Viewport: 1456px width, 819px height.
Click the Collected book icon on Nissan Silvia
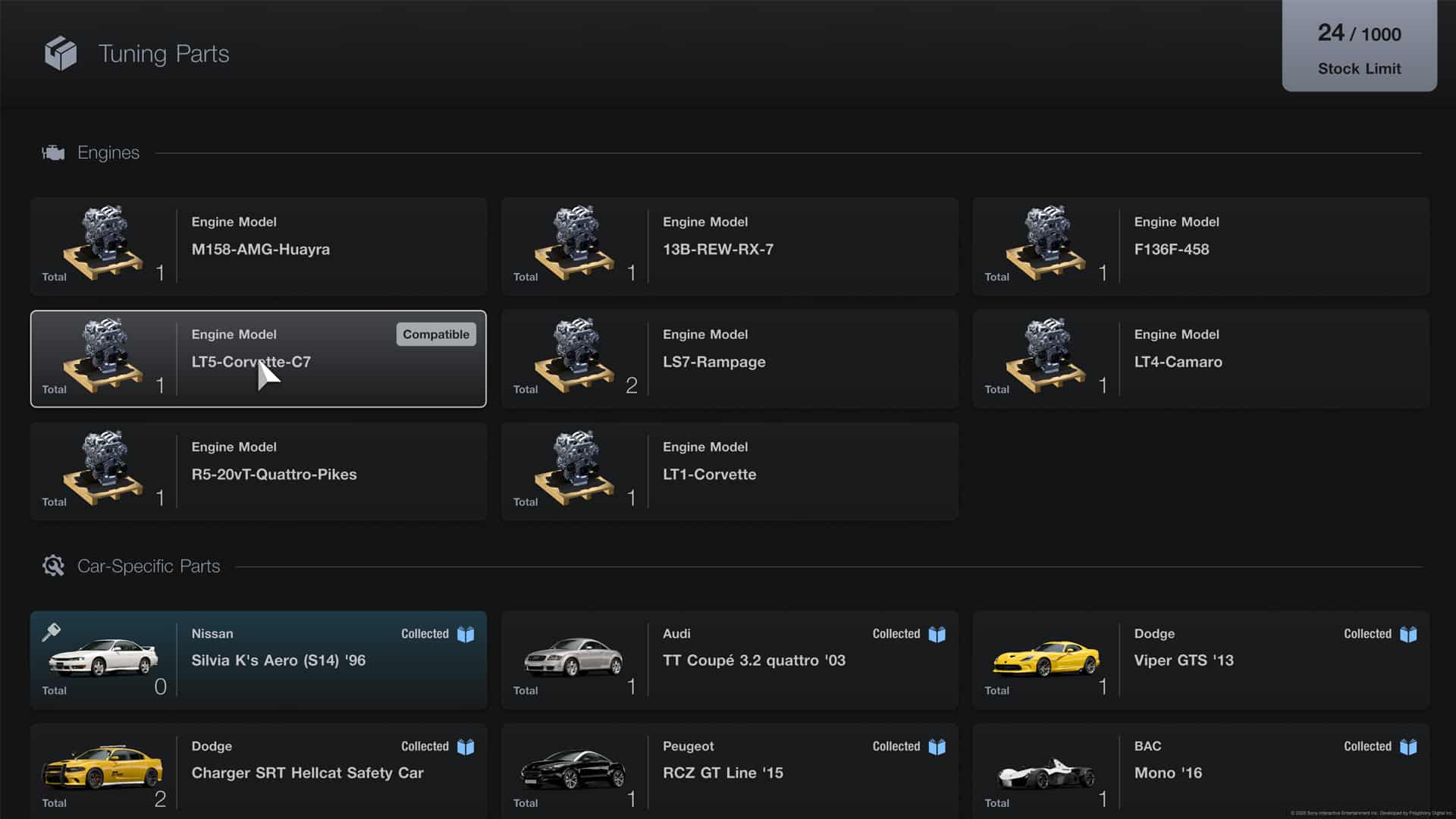point(466,634)
